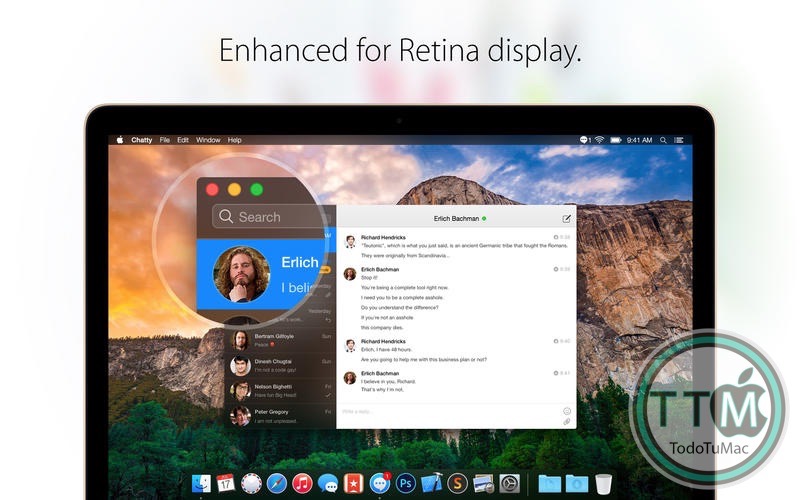Viewport: 800px width, 500px height.
Task: Click Erlich's avatar beside "I believe in you"
Action: coord(350,378)
